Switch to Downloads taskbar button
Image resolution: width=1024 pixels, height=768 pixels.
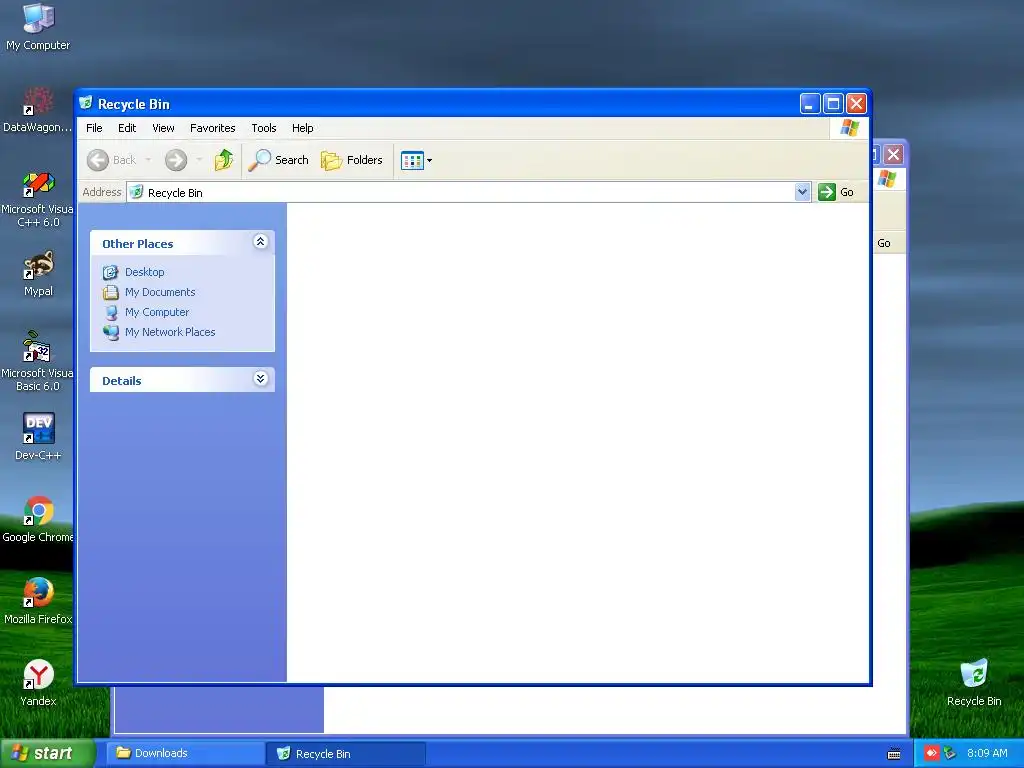tap(186, 753)
